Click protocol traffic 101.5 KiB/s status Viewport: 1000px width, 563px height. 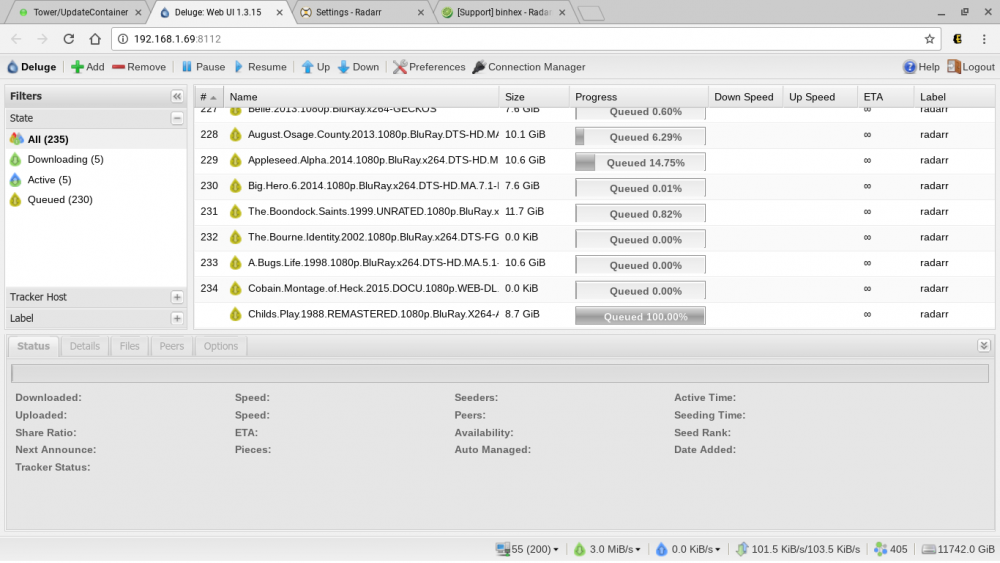[798, 550]
